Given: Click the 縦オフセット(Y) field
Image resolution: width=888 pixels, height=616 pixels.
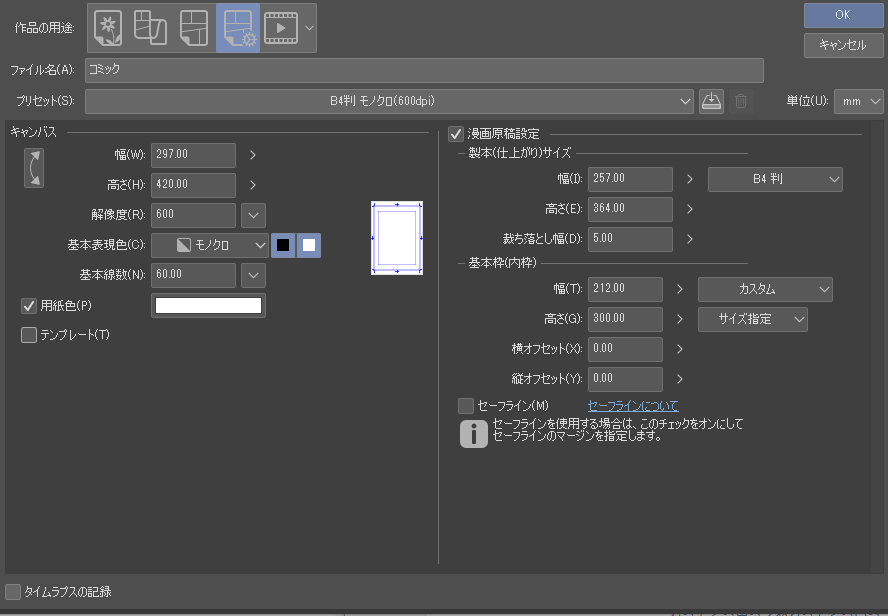Looking at the screenshot, I should 625,379.
